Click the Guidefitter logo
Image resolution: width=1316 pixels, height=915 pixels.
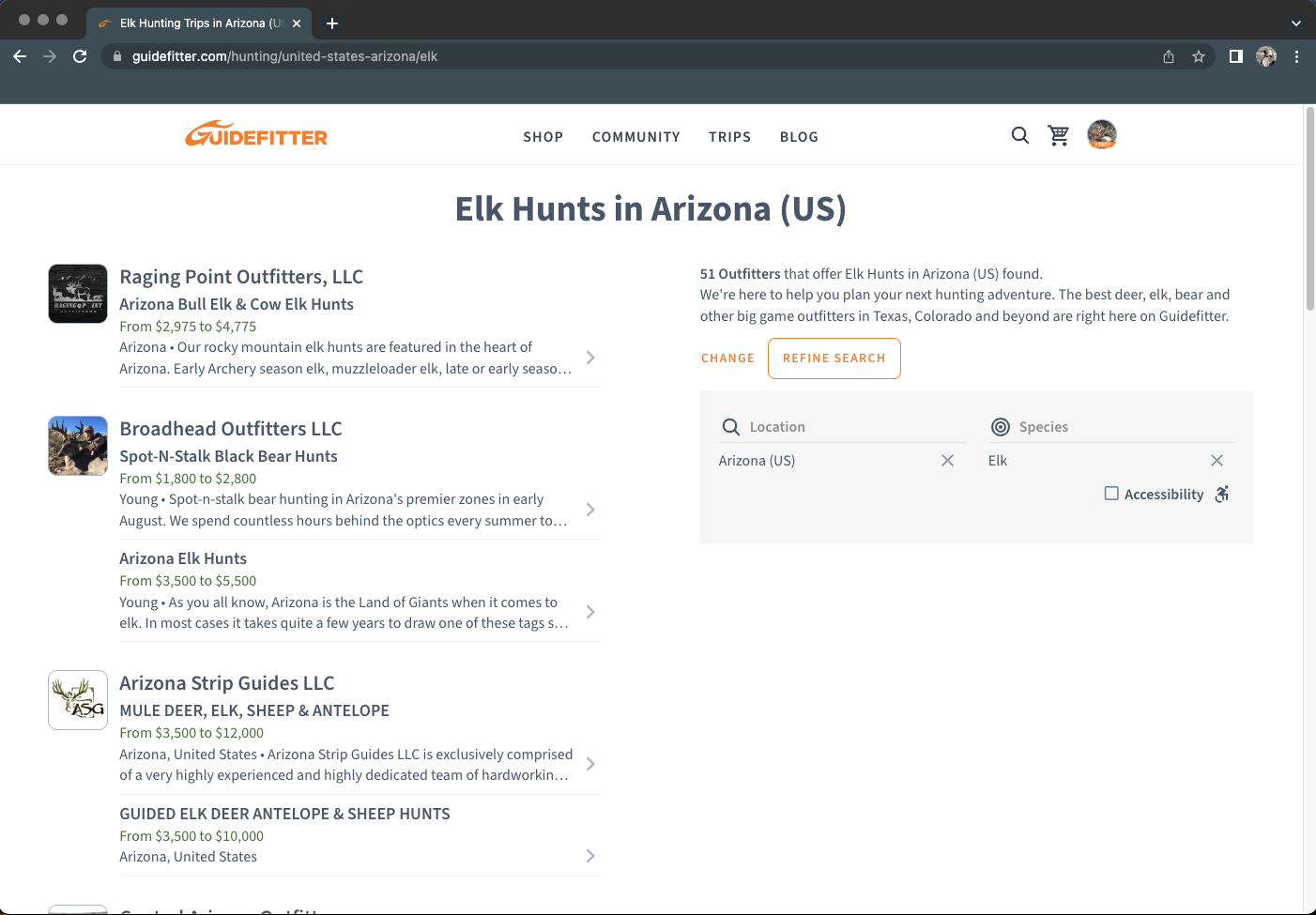coord(255,134)
